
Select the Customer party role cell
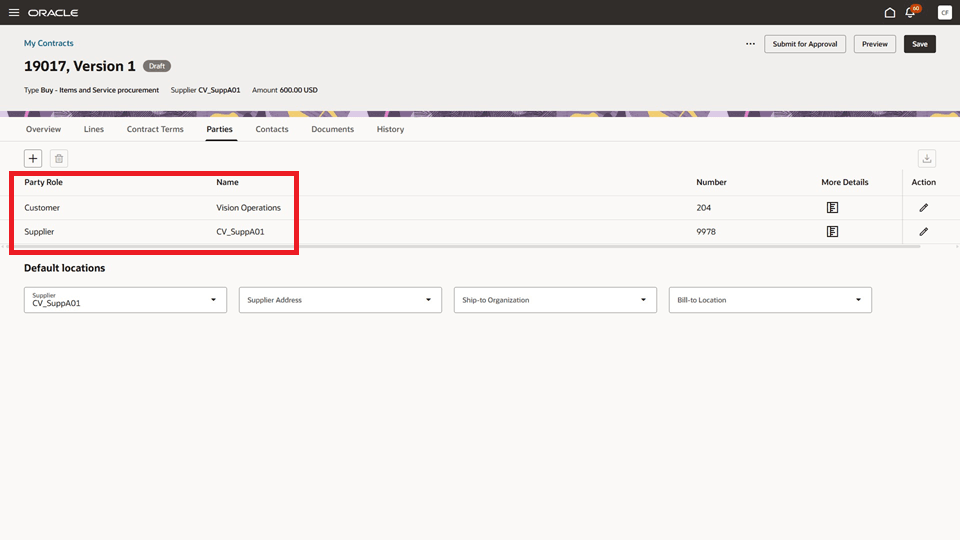(42, 208)
